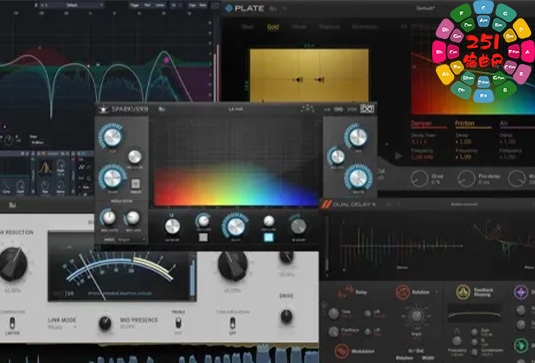
Task: Click the pink EQ band node
Action: click(166, 60)
